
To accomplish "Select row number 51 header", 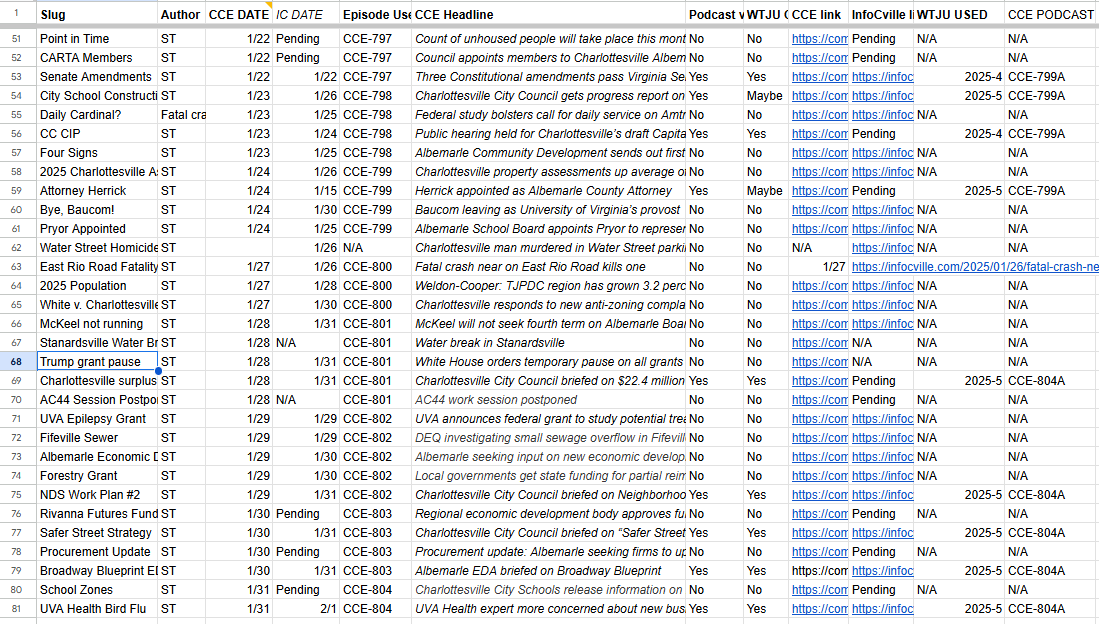I will [x=16, y=39].
